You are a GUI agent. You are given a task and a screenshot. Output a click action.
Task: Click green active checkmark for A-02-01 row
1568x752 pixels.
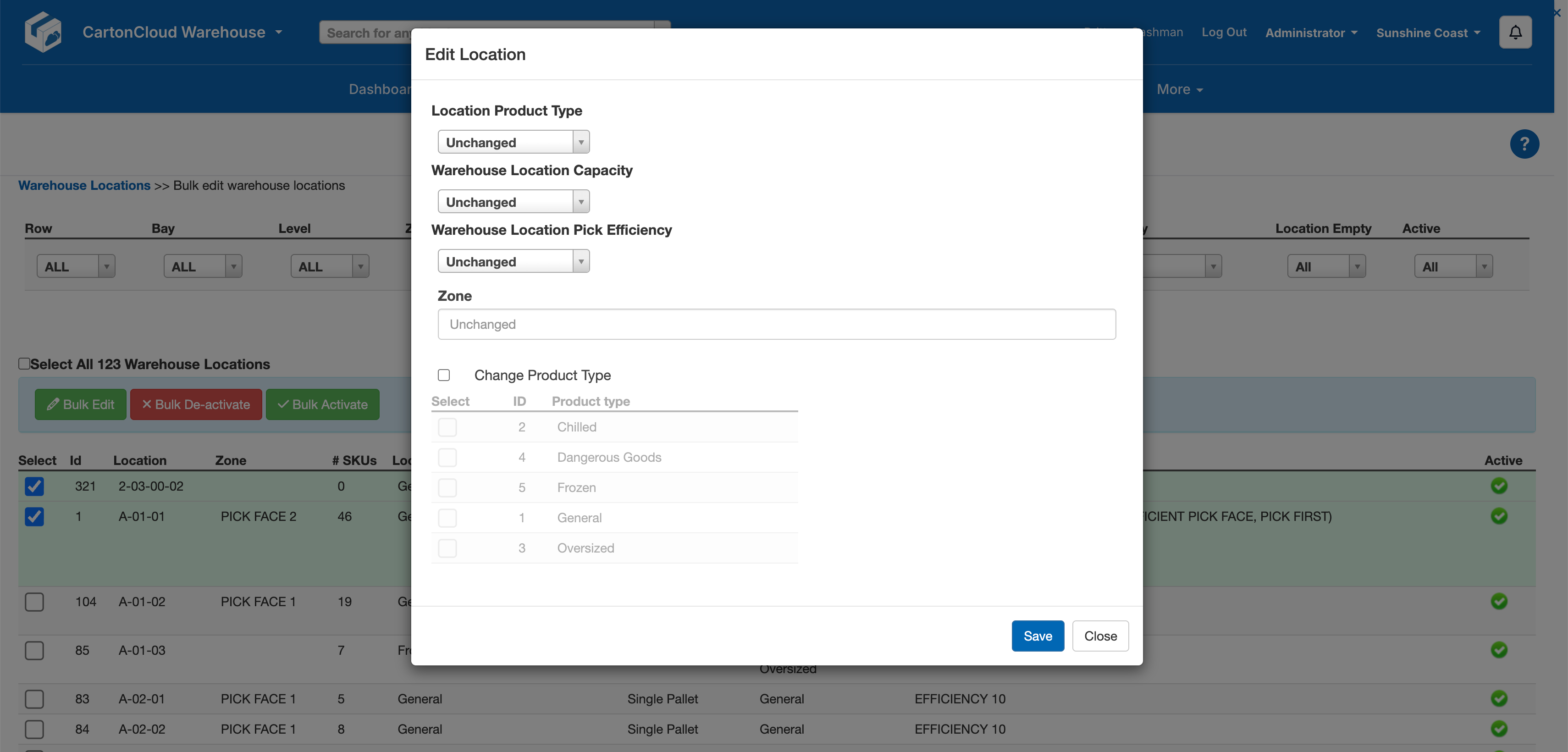click(x=1499, y=698)
